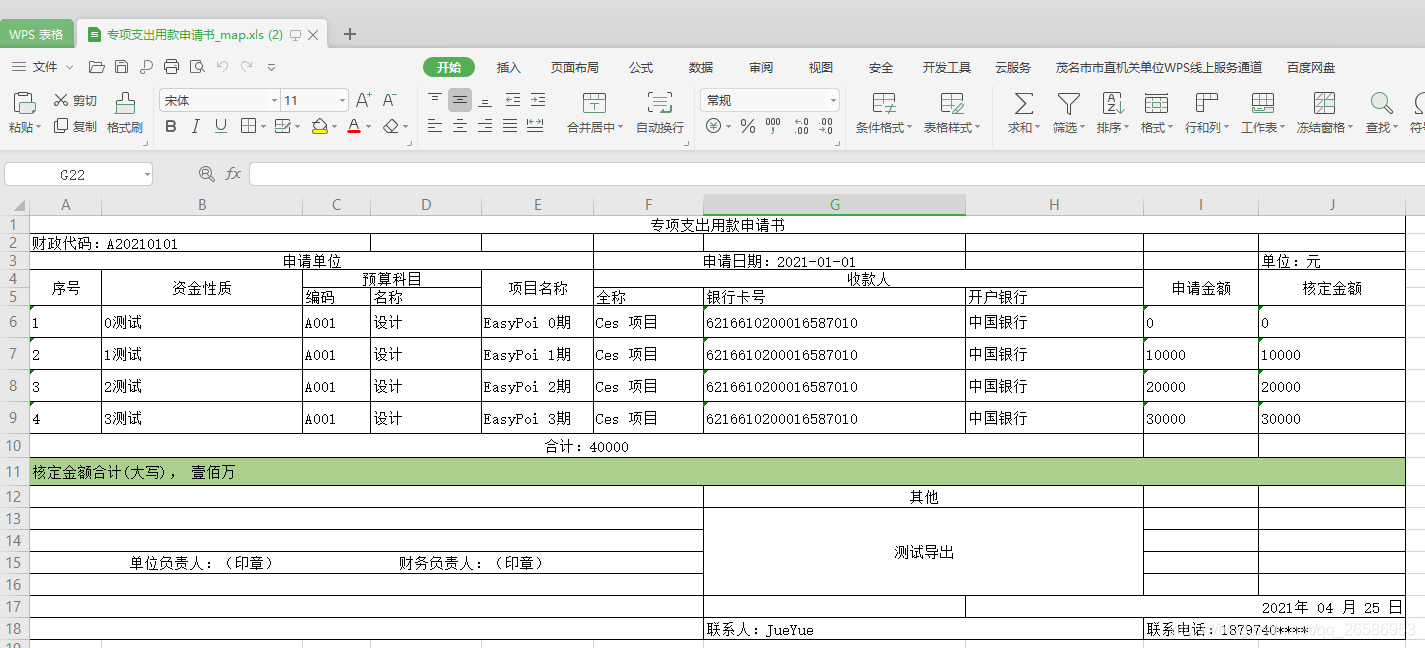
Task: Click the Redo arrow icon
Action: click(x=247, y=67)
